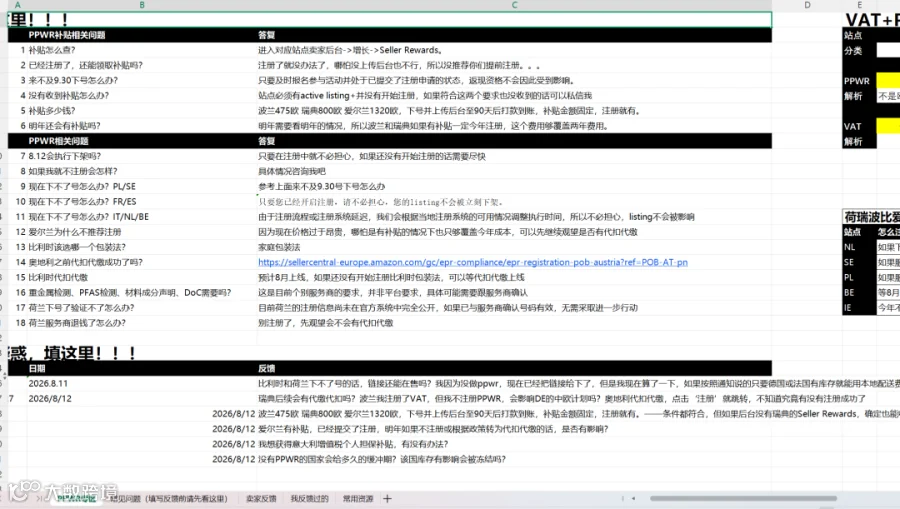Select column E header
The image size is (900, 509).
coord(859,5)
